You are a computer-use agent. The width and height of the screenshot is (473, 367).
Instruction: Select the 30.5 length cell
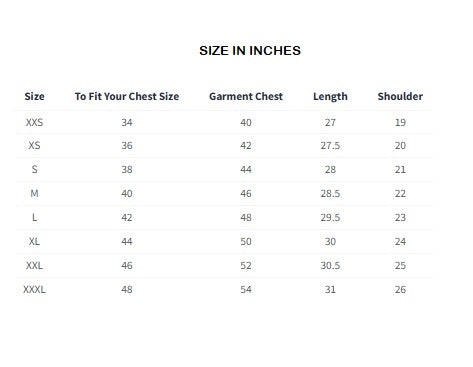pos(330,265)
